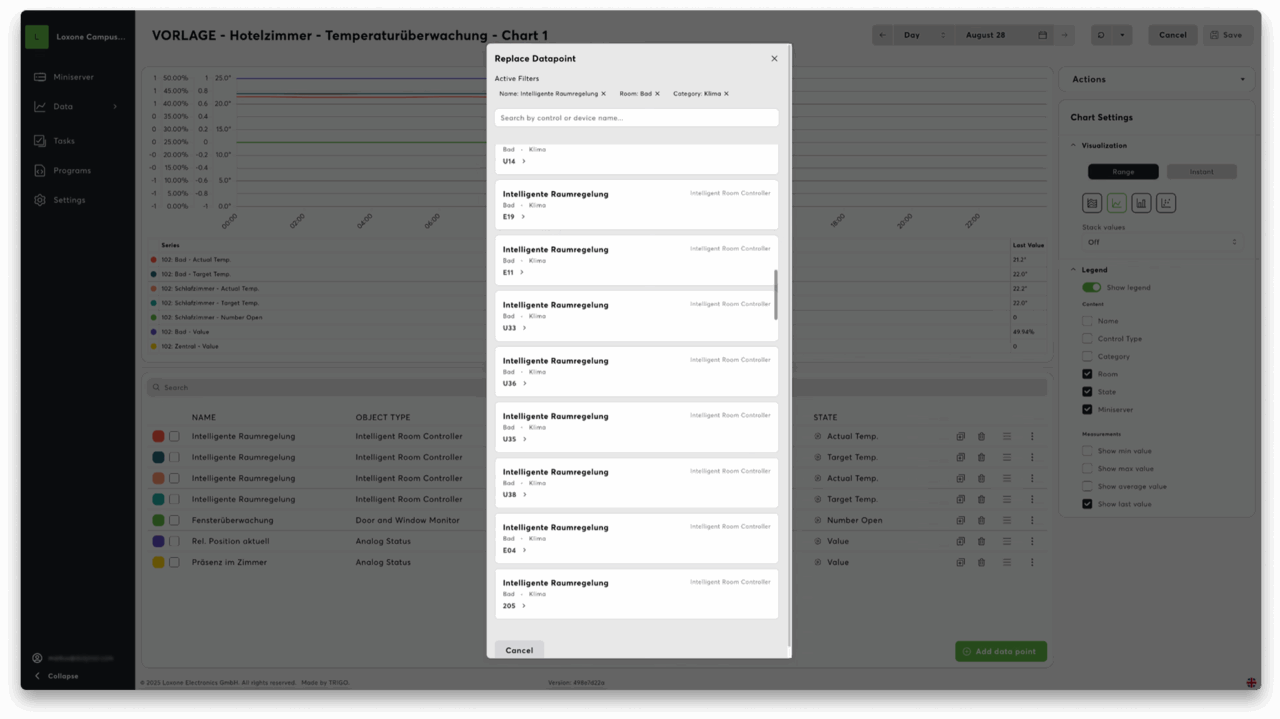Remove the 'Category: Klima' filter chip
Image resolution: width=1280 pixels, height=719 pixels.
(x=726, y=94)
